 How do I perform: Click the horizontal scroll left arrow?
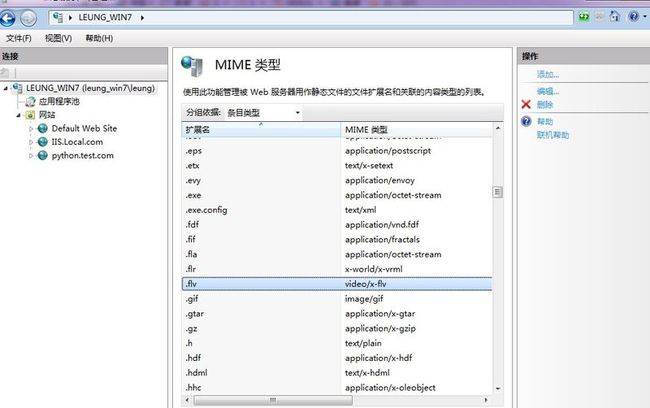pyautogui.click(x=187, y=400)
